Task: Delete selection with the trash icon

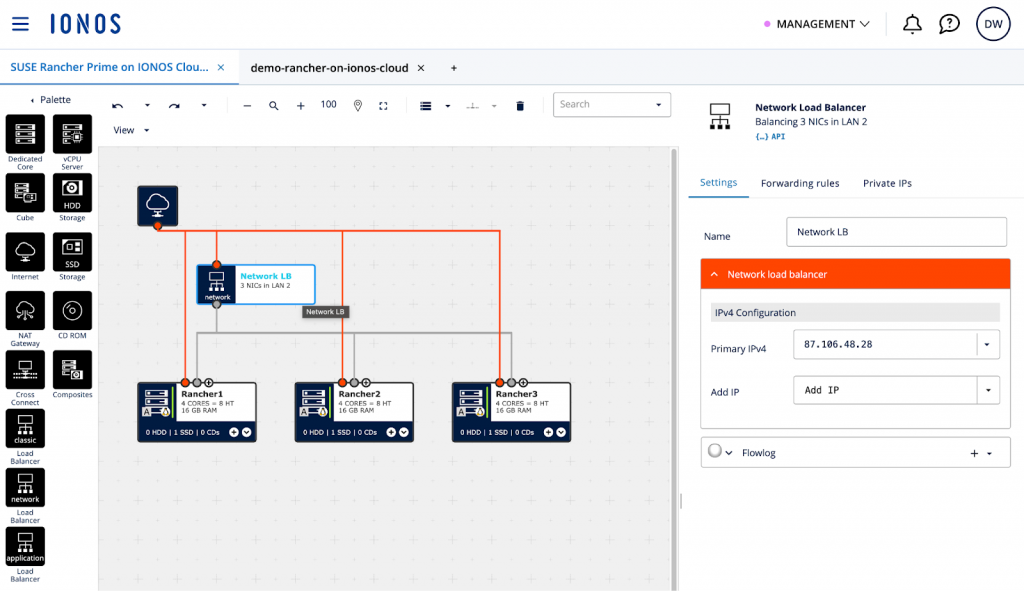Action: pyautogui.click(x=520, y=105)
